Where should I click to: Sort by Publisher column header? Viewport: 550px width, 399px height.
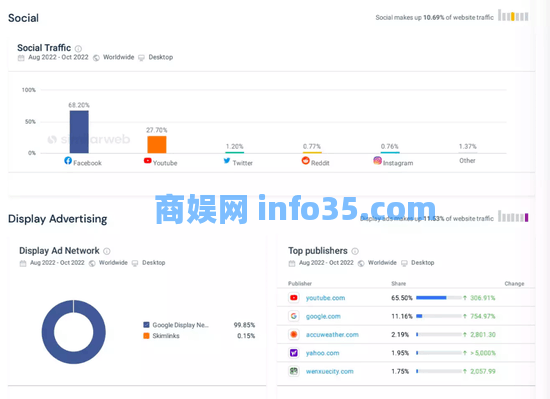(300, 283)
